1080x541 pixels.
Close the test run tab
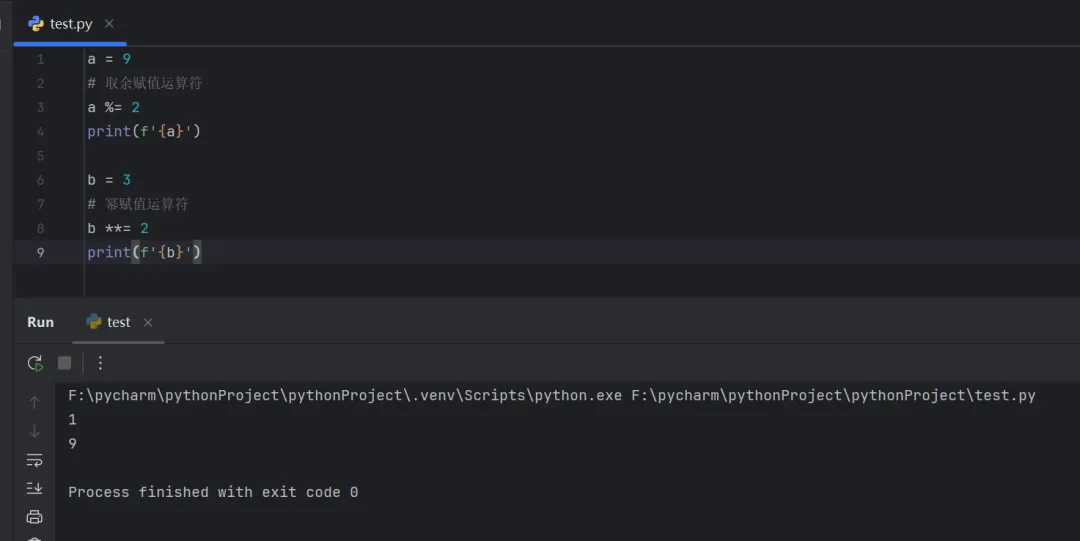tap(148, 322)
